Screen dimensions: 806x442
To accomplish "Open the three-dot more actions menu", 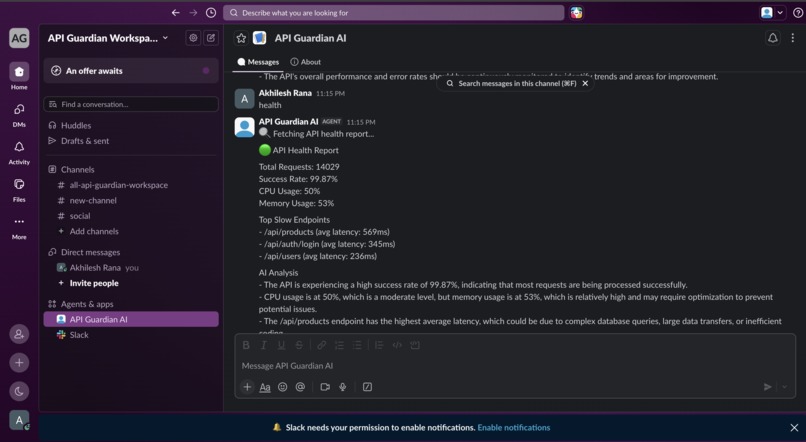I will pos(793,38).
